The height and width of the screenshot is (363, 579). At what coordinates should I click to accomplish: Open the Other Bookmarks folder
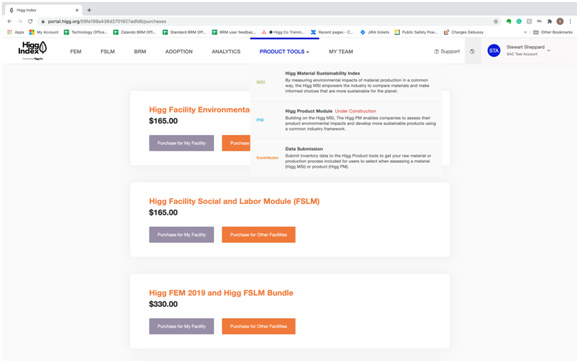[x=553, y=32]
